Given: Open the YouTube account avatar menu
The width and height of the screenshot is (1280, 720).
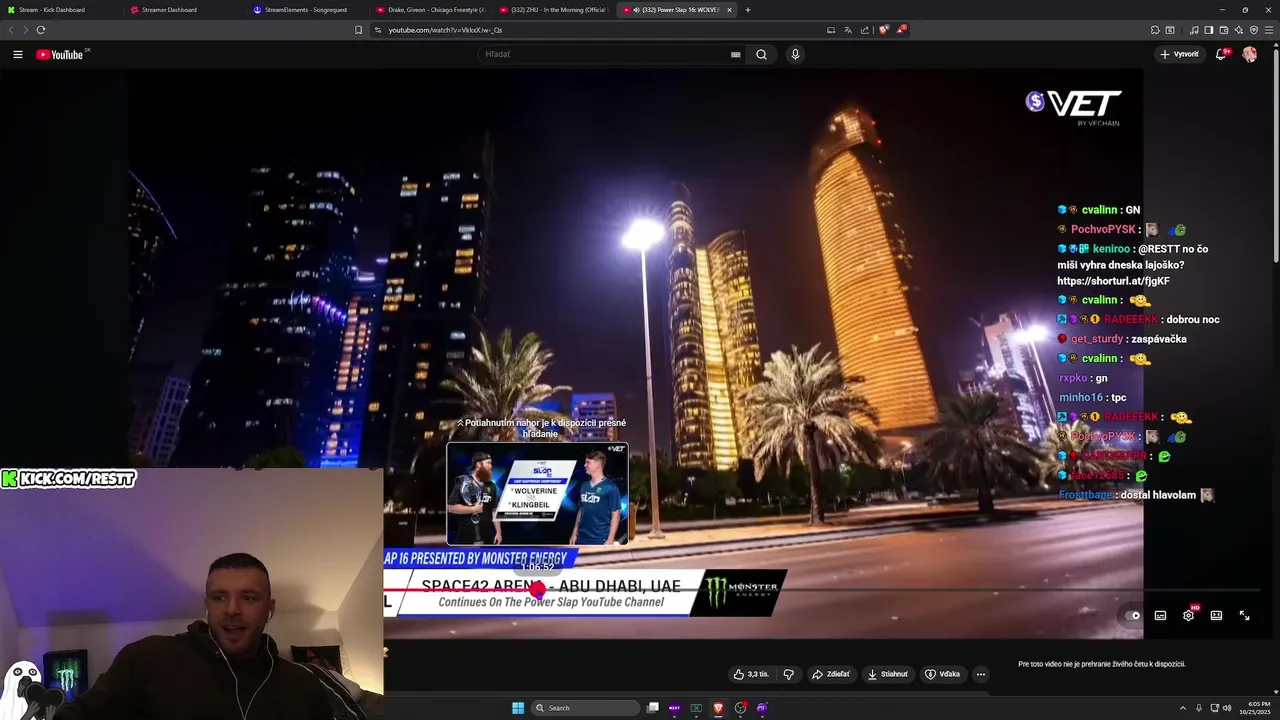Looking at the screenshot, I should click(1249, 54).
